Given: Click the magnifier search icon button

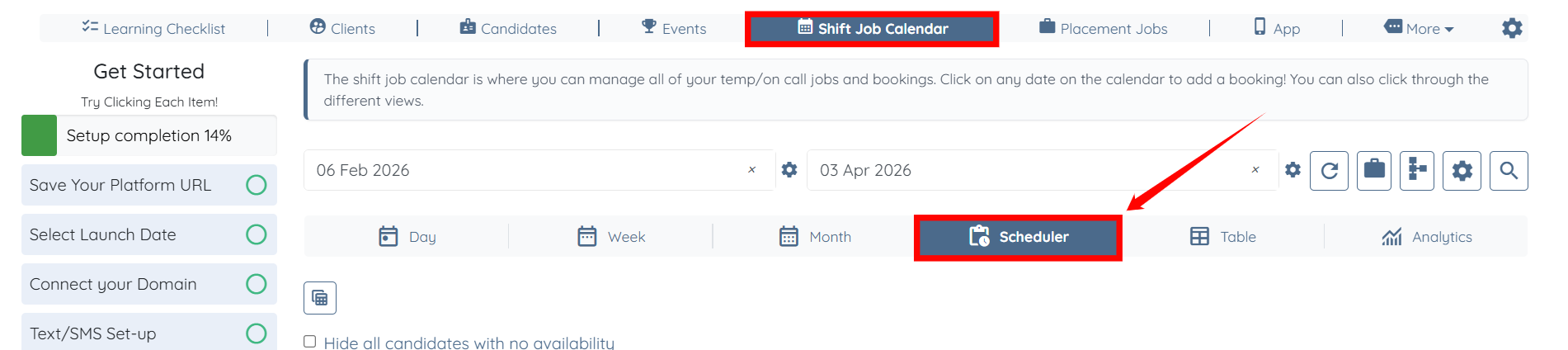Looking at the screenshot, I should [x=1509, y=171].
